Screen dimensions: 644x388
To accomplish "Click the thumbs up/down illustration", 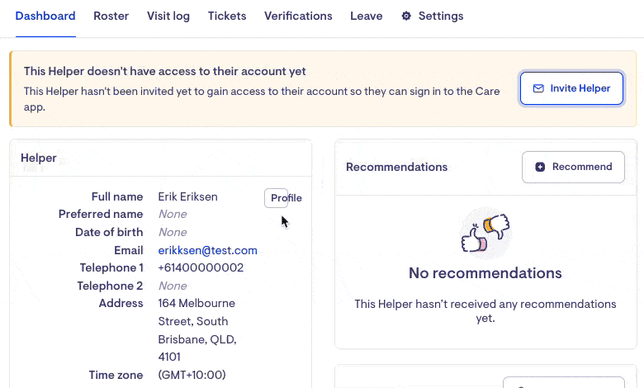I will pyautogui.click(x=485, y=232).
